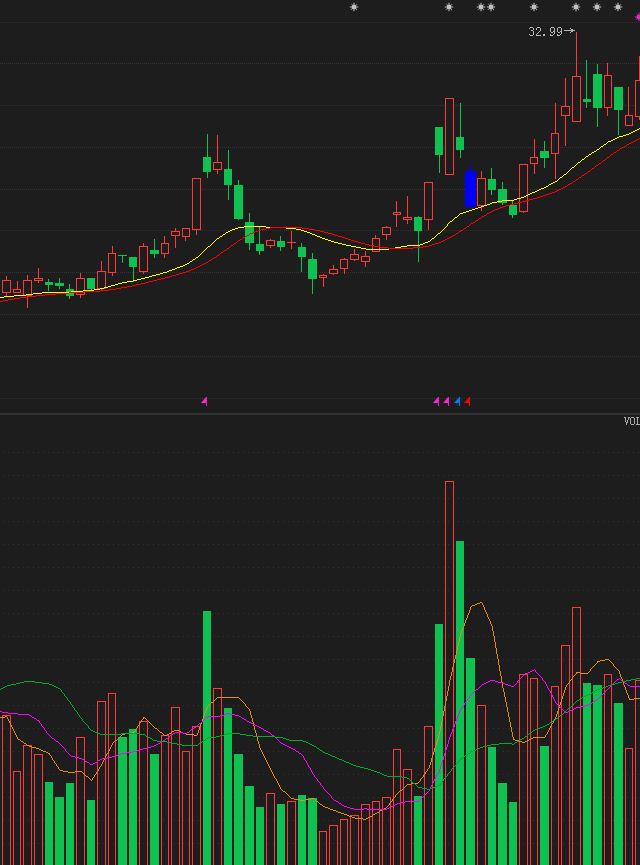Click the second star marker from the right
640x865 pixels.
coord(597,7)
